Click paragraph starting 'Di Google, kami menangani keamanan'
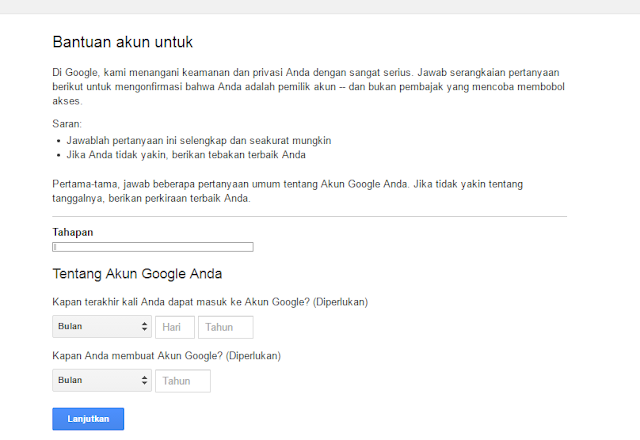 click(x=309, y=87)
